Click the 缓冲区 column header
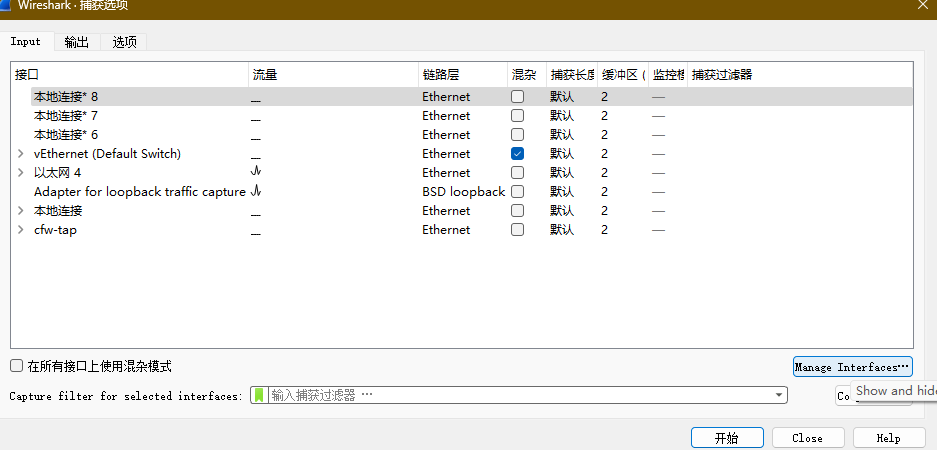 tap(623, 75)
